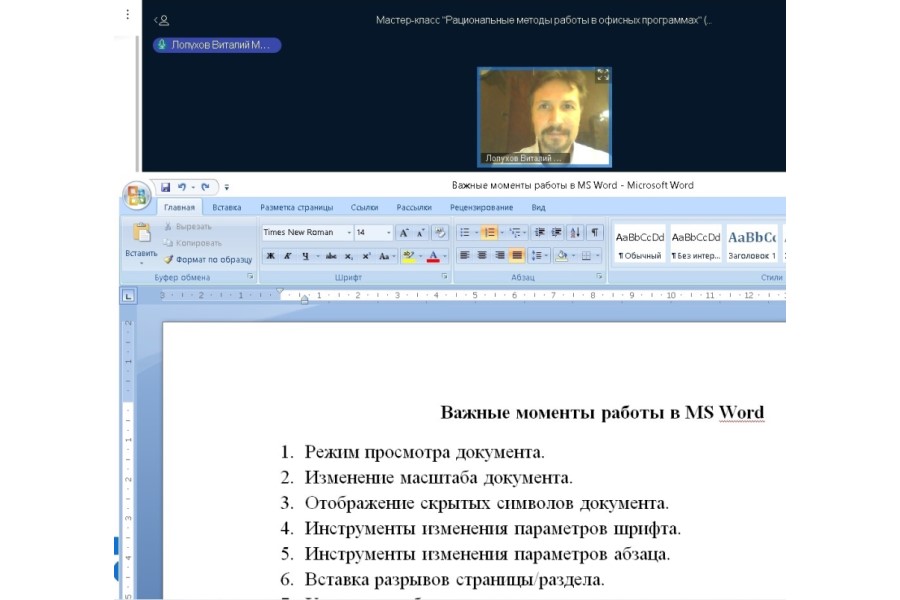
Task: Maximize the presenter video with fullscreen icon
Action: (x=602, y=75)
